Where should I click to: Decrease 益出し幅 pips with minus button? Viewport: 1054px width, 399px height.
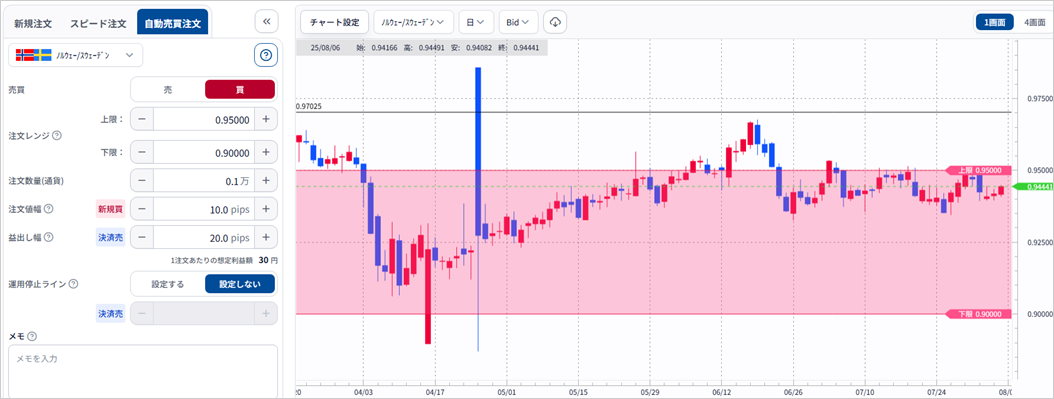[141, 237]
